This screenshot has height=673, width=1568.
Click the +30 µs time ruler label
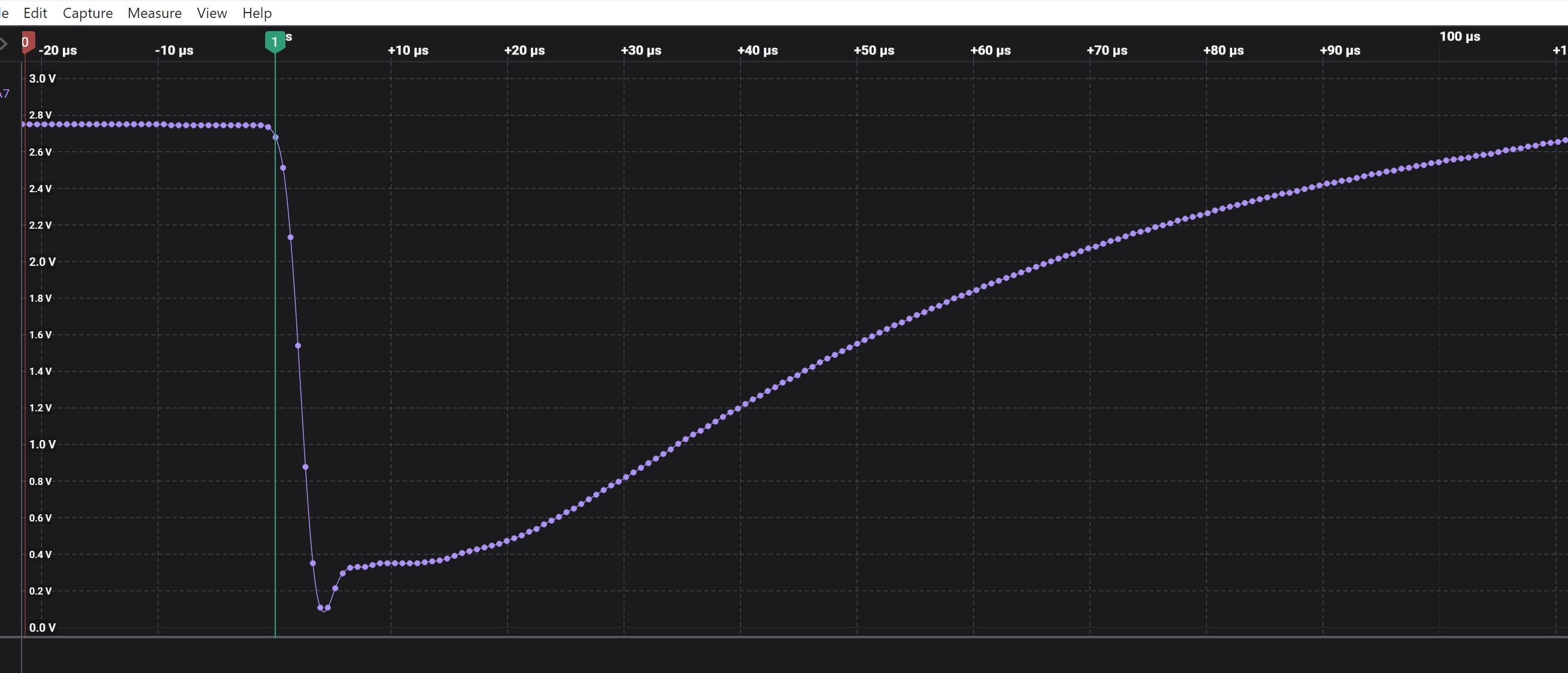(640, 50)
